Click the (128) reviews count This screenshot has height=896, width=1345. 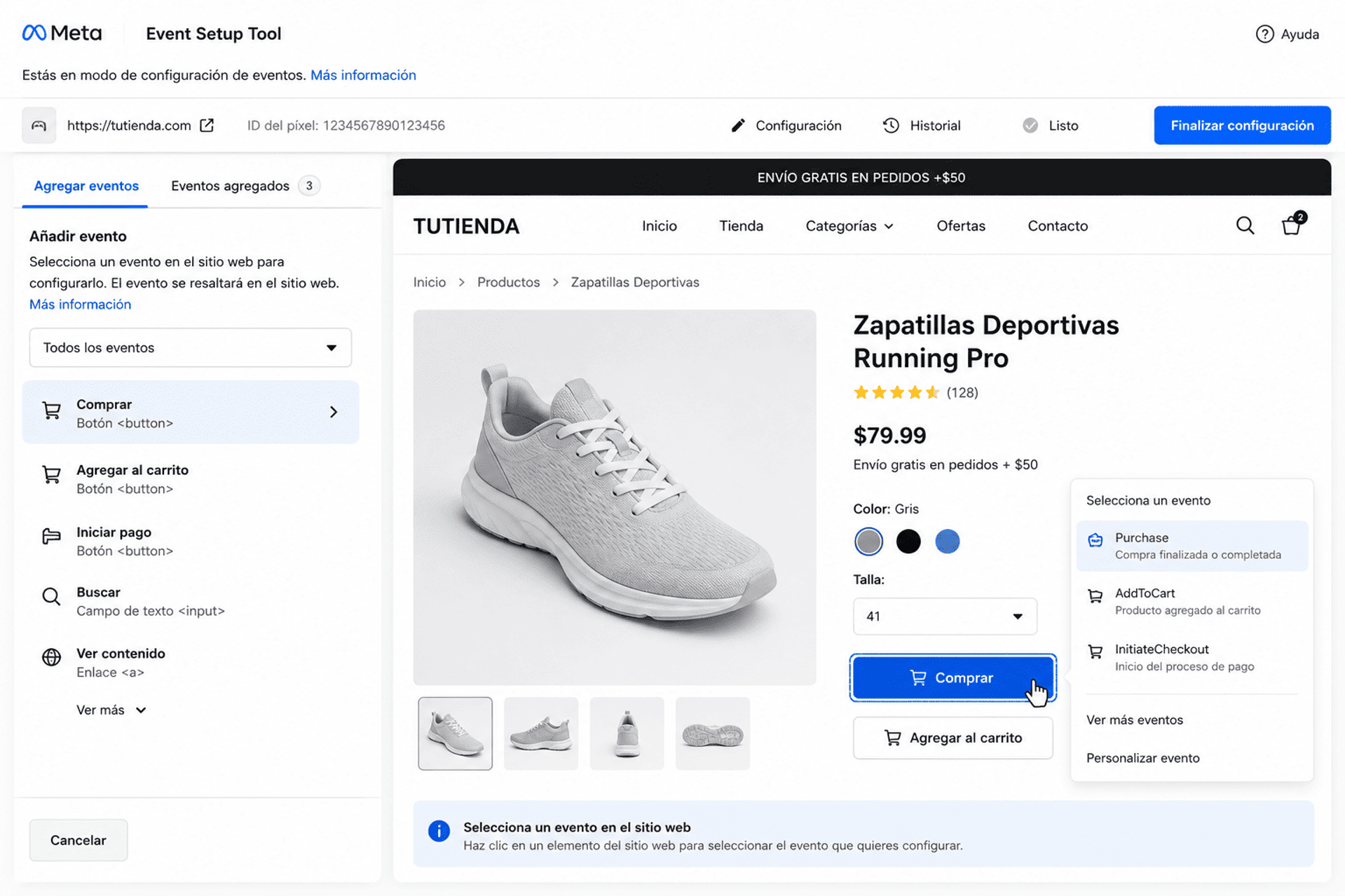click(962, 392)
